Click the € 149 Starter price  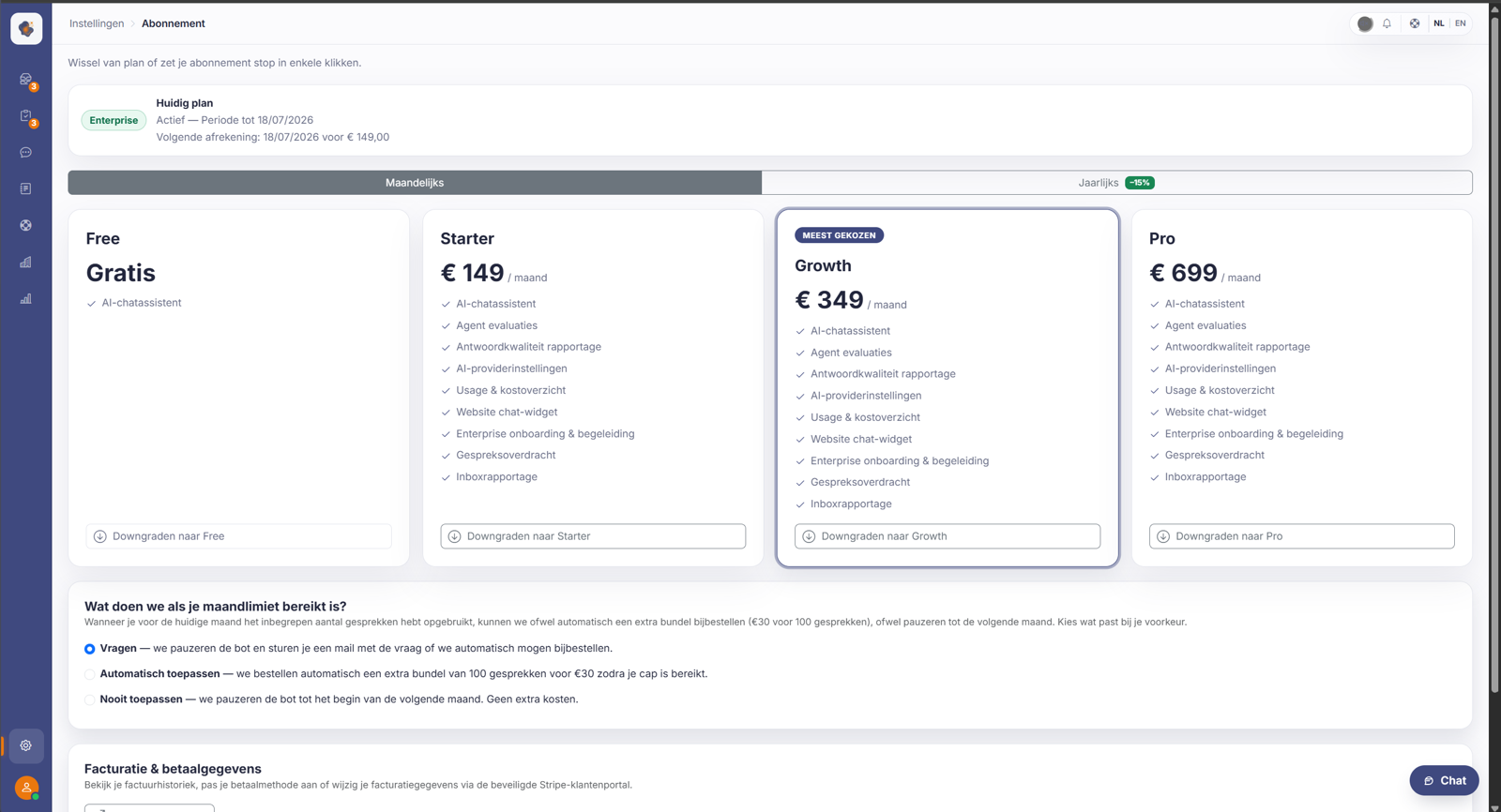tap(473, 273)
